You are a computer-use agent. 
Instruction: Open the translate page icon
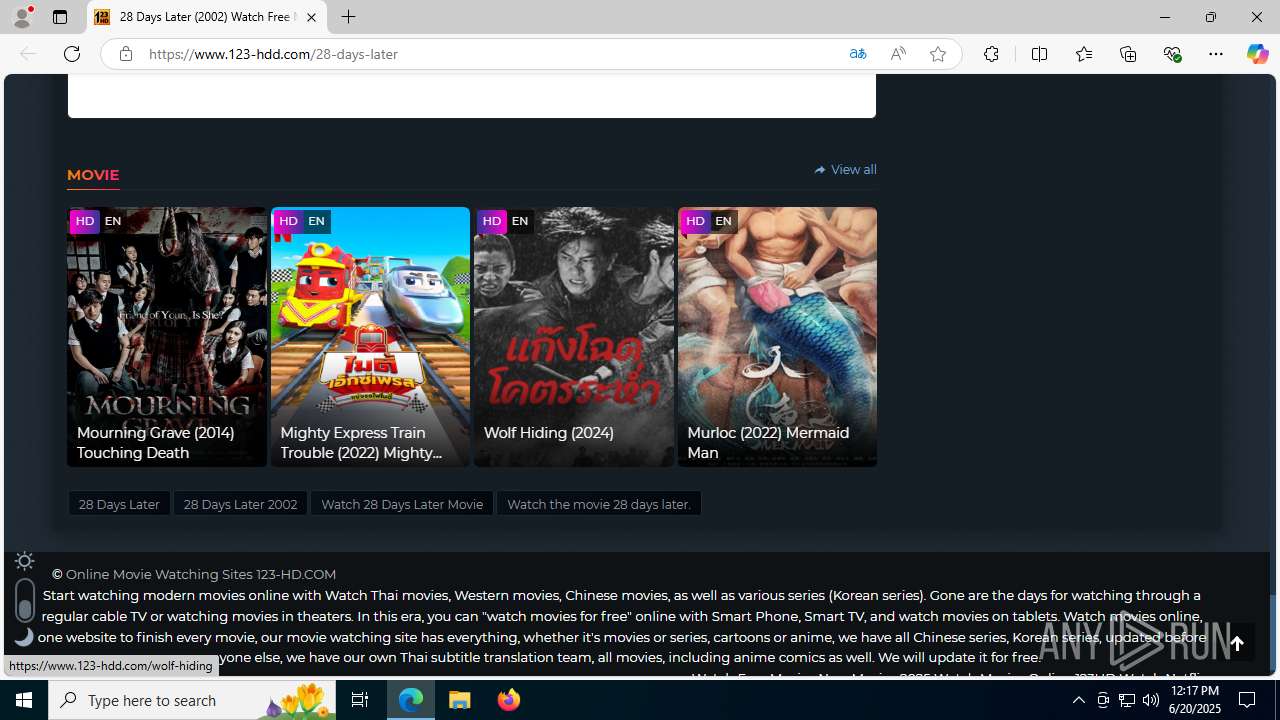point(857,54)
